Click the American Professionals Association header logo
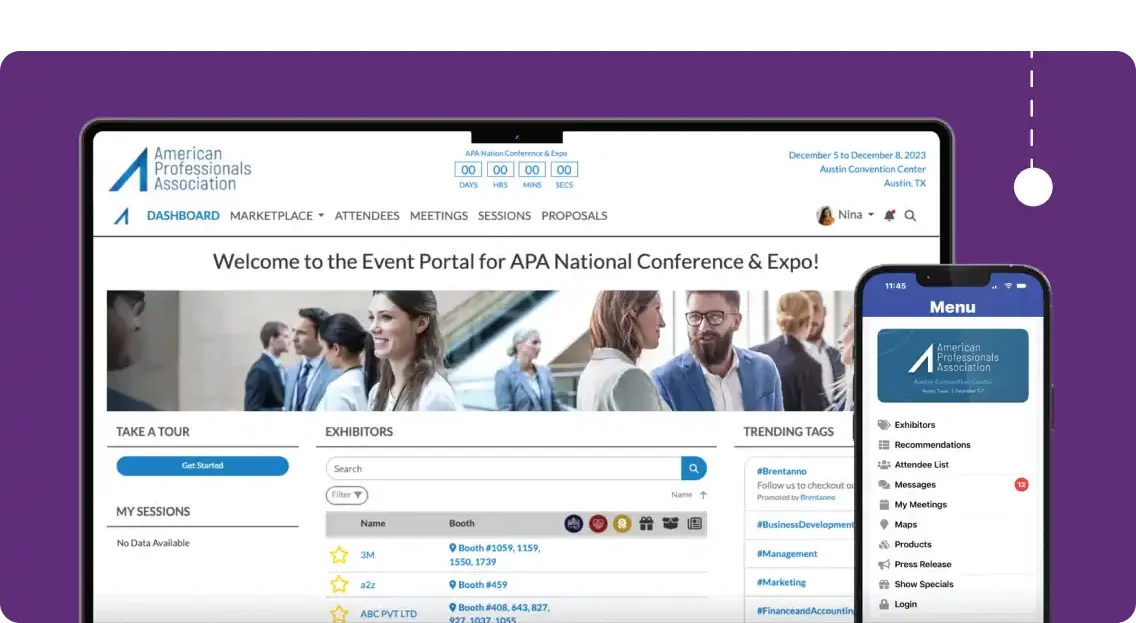This screenshot has width=1136, height=623. click(180, 170)
